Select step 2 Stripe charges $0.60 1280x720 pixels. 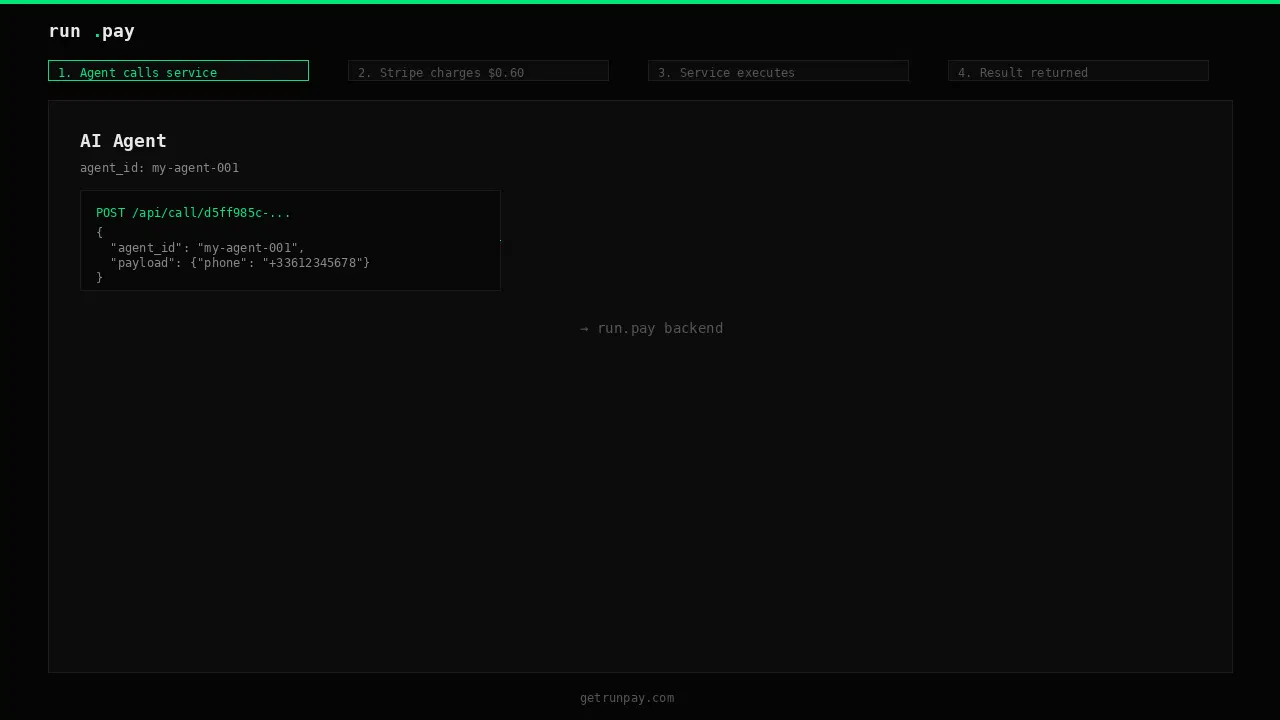(x=478, y=71)
